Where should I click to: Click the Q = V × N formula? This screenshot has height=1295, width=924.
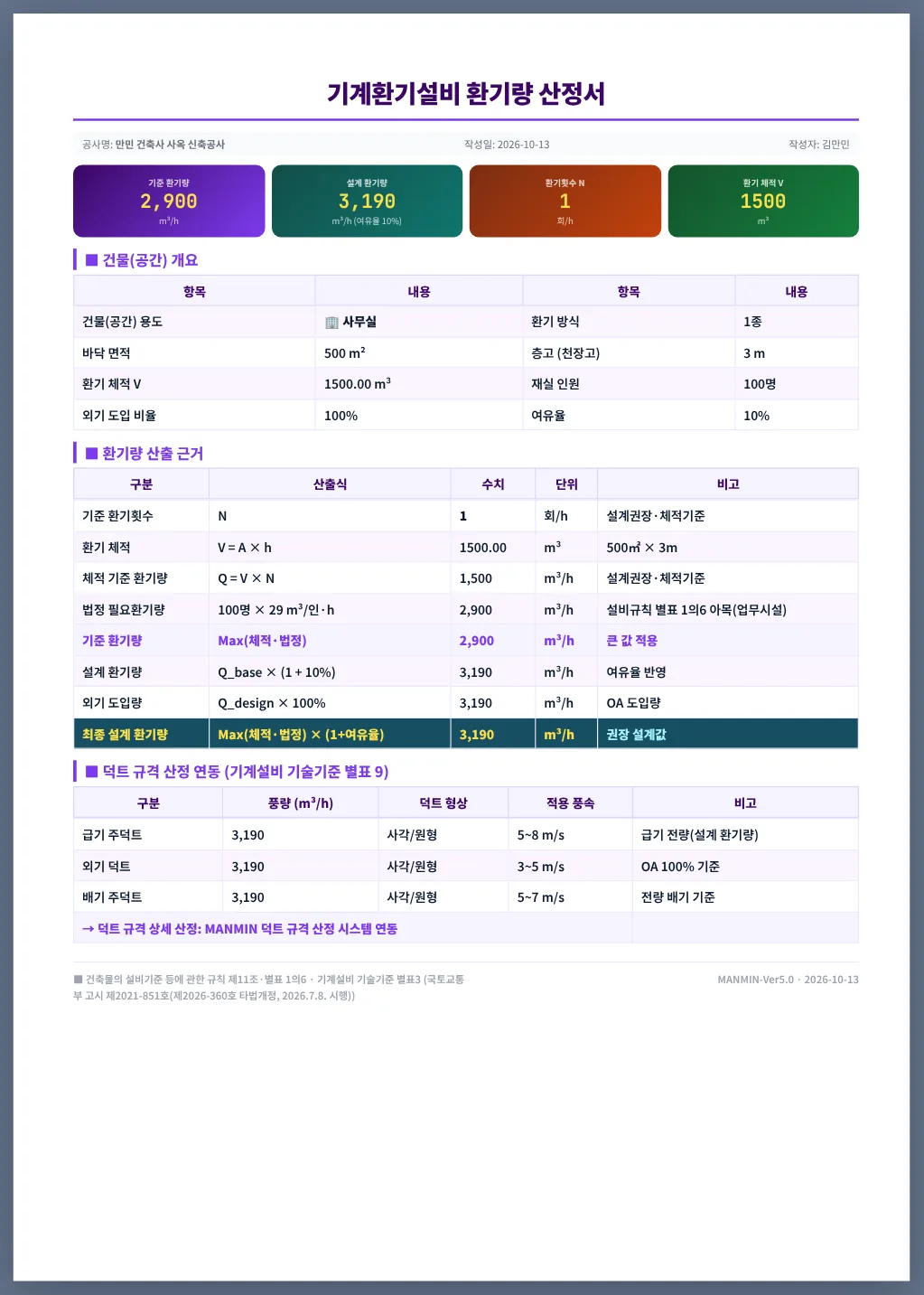pos(246,578)
